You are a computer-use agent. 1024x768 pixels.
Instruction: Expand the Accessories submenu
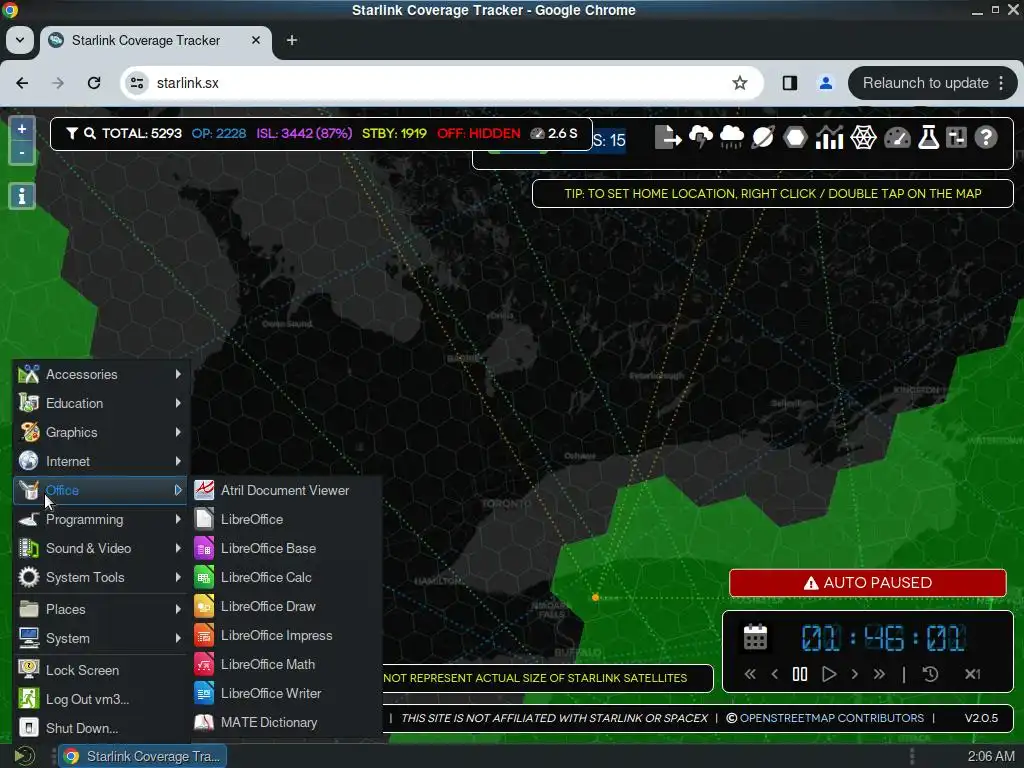(x=101, y=374)
